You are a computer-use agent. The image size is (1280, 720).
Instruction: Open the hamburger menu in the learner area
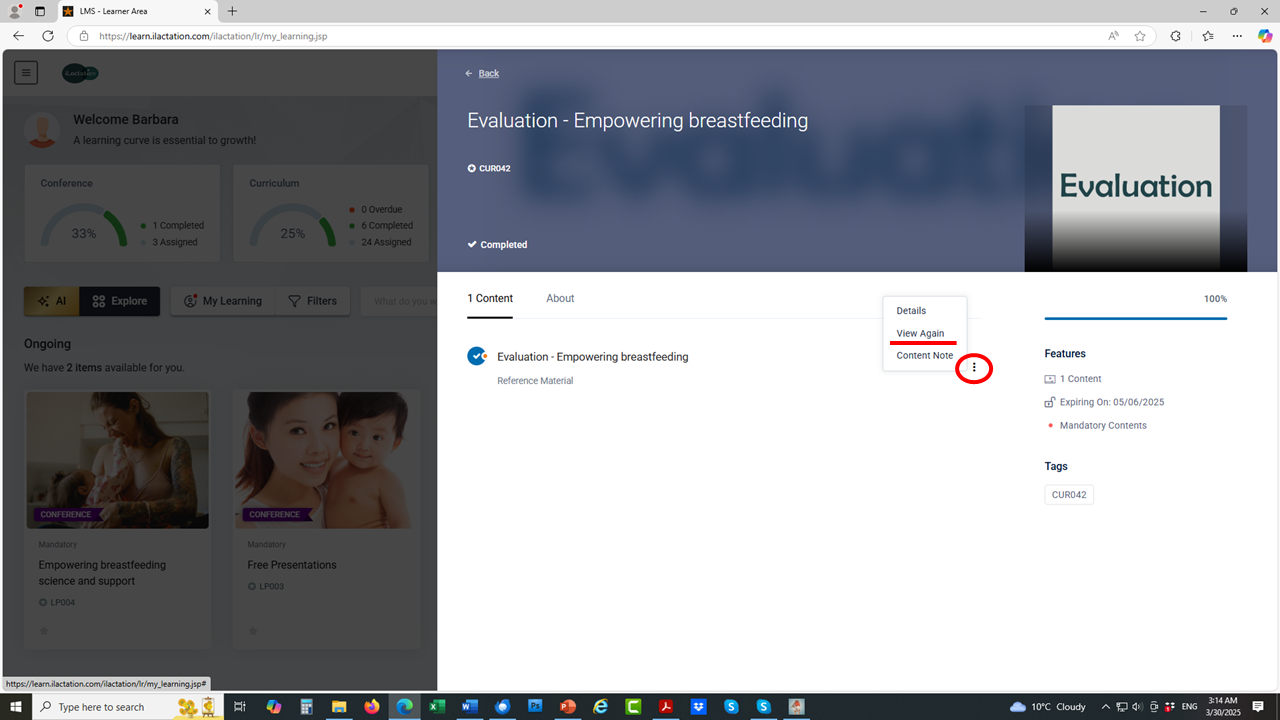(x=26, y=73)
